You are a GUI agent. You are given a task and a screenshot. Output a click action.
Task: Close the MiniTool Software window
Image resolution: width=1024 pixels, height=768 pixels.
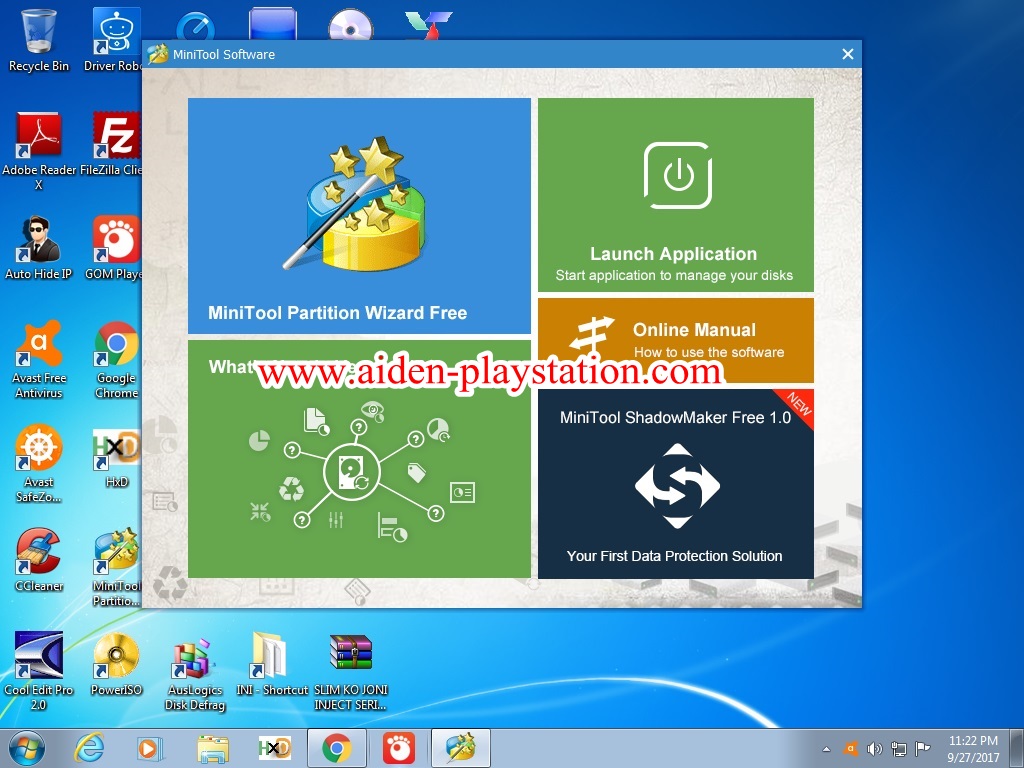tap(848, 54)
